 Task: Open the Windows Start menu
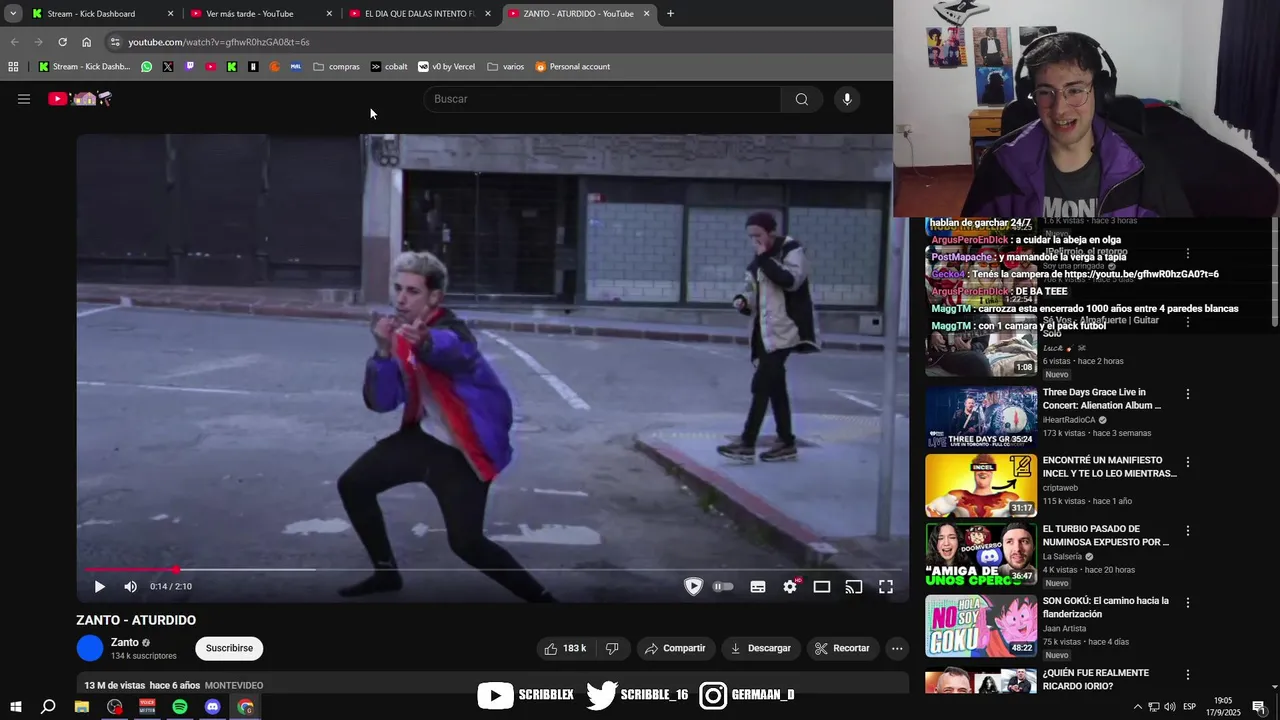pyautogui.click(x=16, y=707)
